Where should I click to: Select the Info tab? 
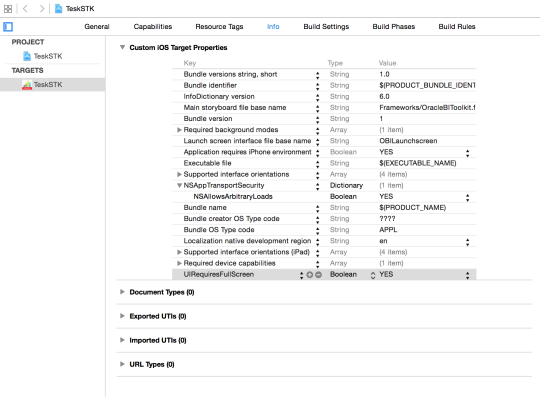point(273,27)
